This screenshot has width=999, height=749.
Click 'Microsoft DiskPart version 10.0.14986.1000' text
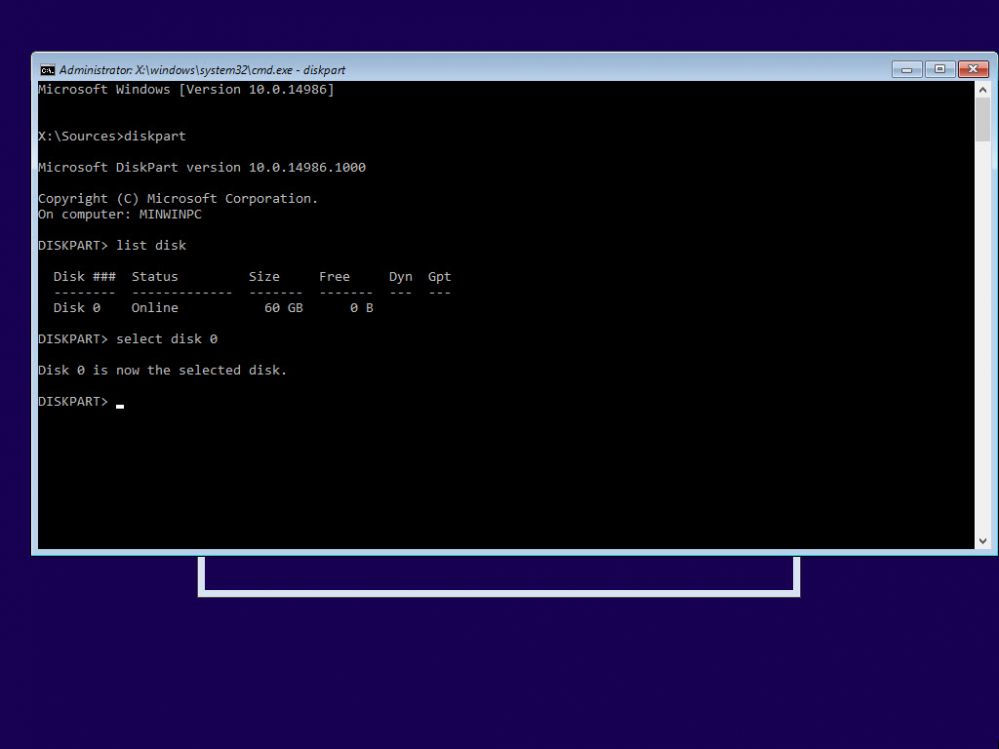click(202, 167)
